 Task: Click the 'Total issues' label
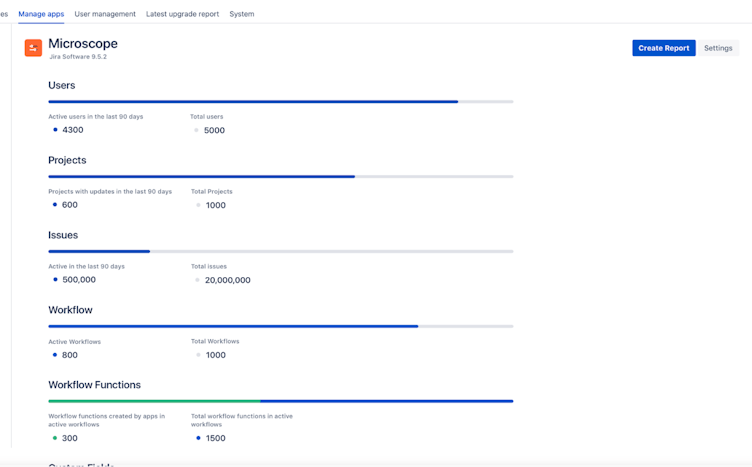pyautogui.click(x=209, y=266)
